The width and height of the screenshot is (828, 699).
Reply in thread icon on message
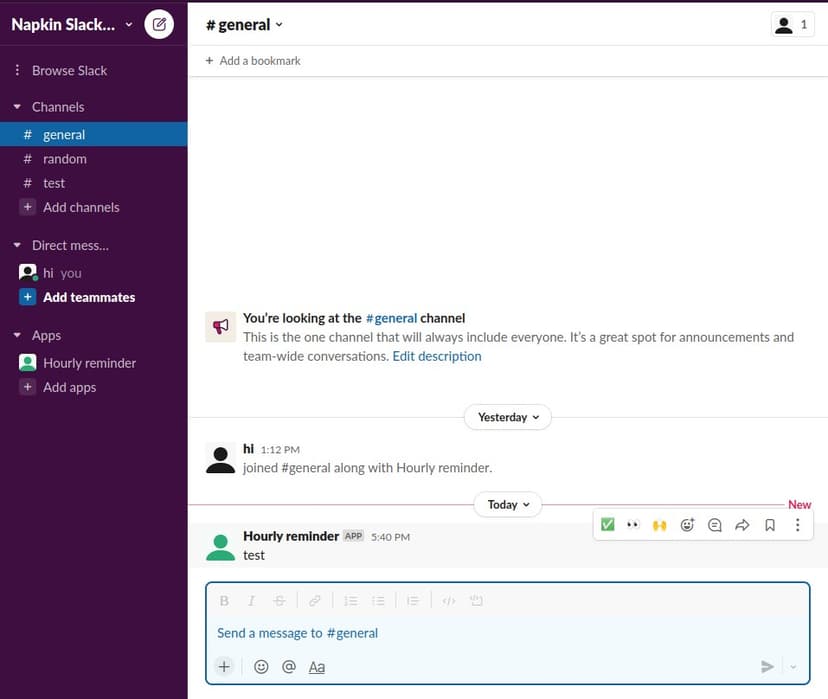(714, 525)
